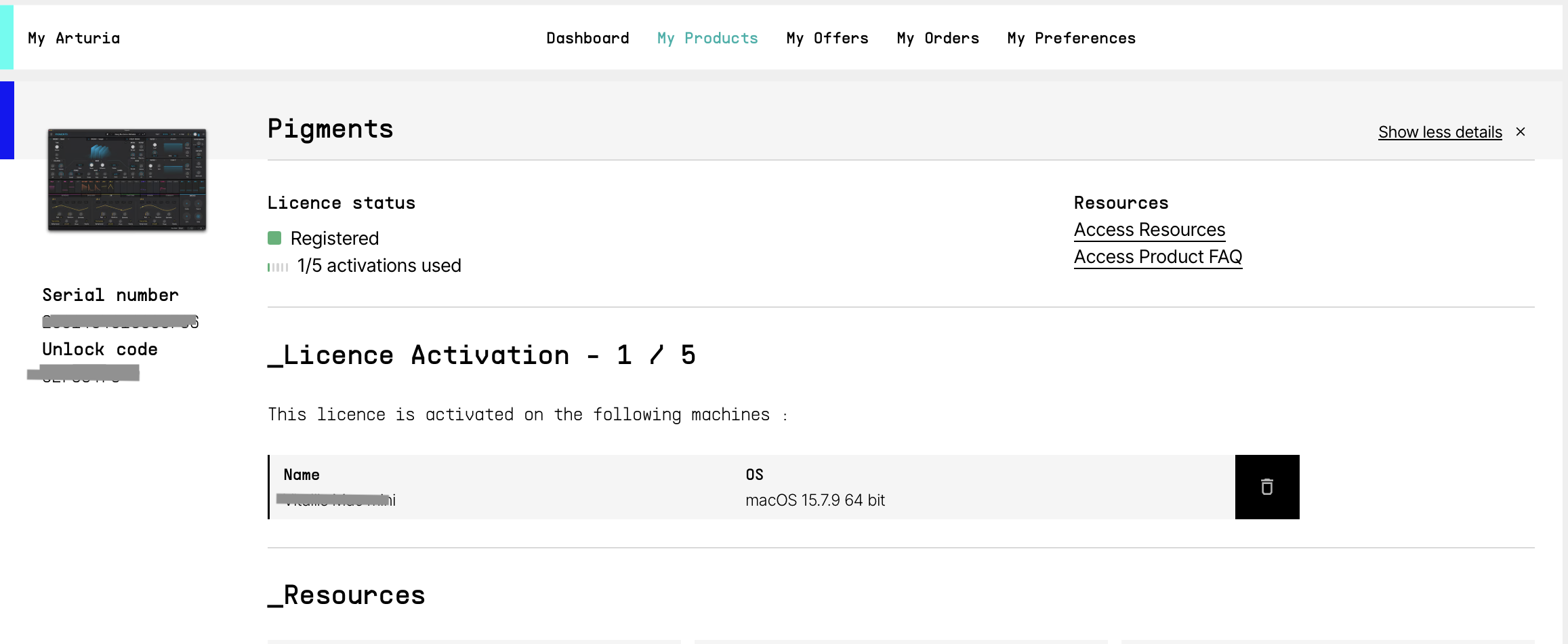Click the Name column header
The image size is (1568, 644).
(302, 475)
